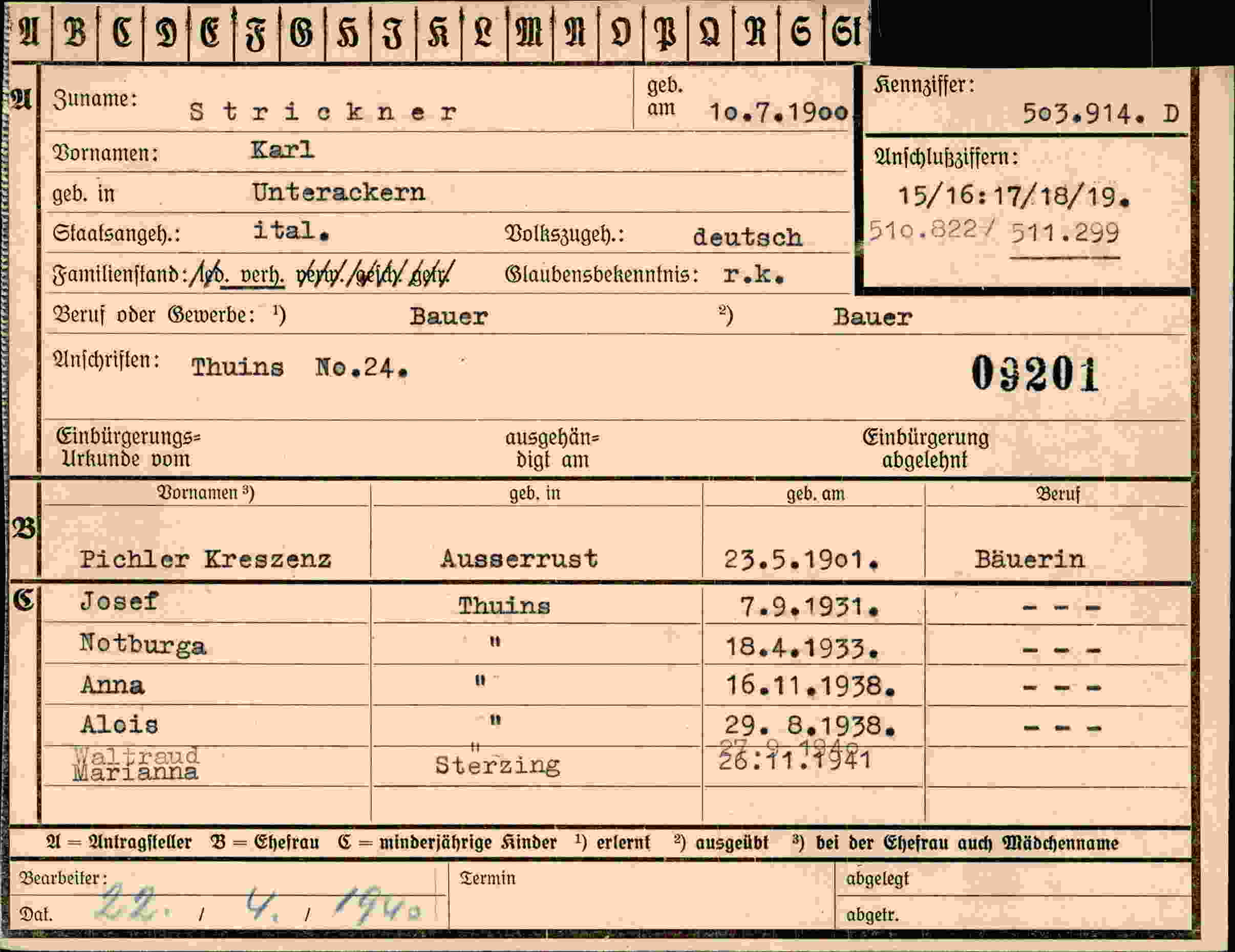Click the Kennziffer number '503.914. D'
The height and width of the screenshot is (952, 1235).
click(1100, 114)
